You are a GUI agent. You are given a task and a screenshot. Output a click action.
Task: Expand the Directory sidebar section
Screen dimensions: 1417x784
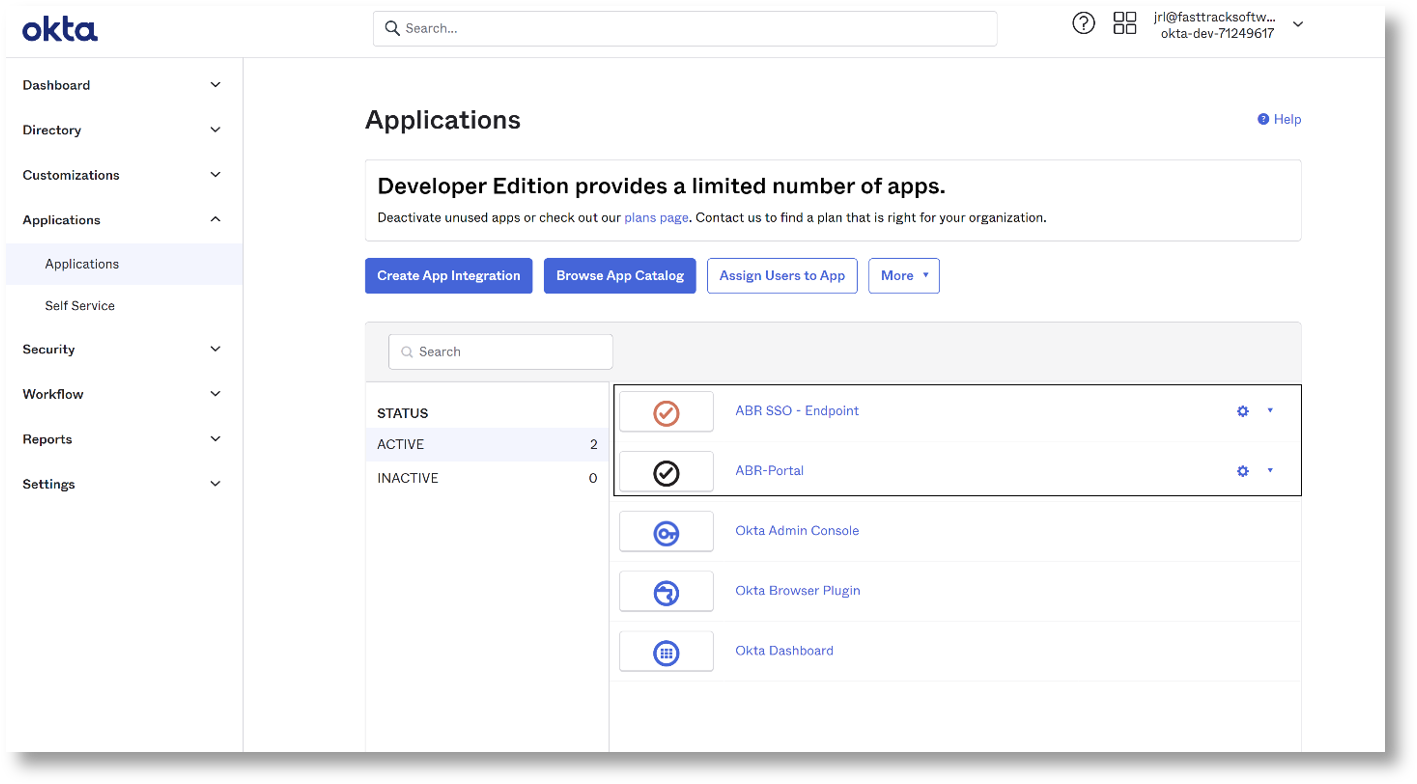pos(215,130)
